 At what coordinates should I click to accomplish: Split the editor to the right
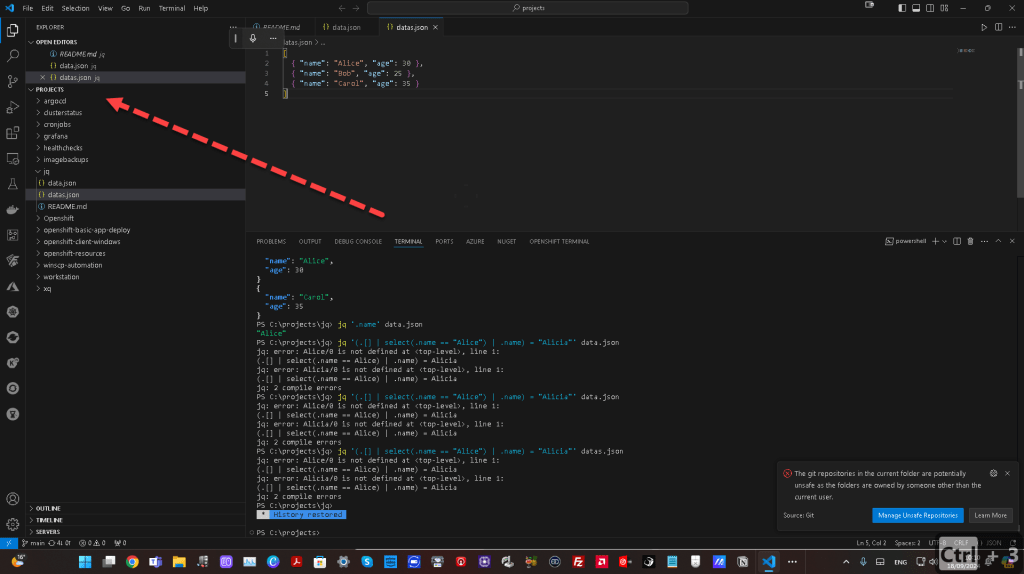coord(998,27)
